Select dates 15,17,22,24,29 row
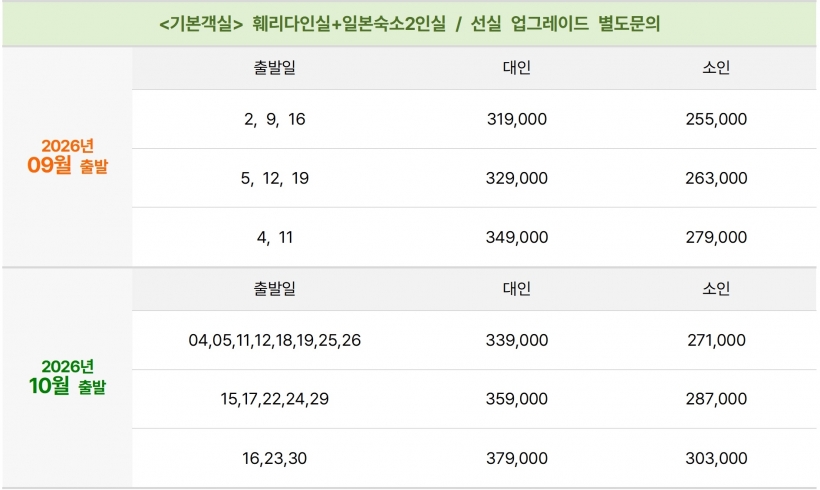Screen dimensions: 820x490 (474, 400)
